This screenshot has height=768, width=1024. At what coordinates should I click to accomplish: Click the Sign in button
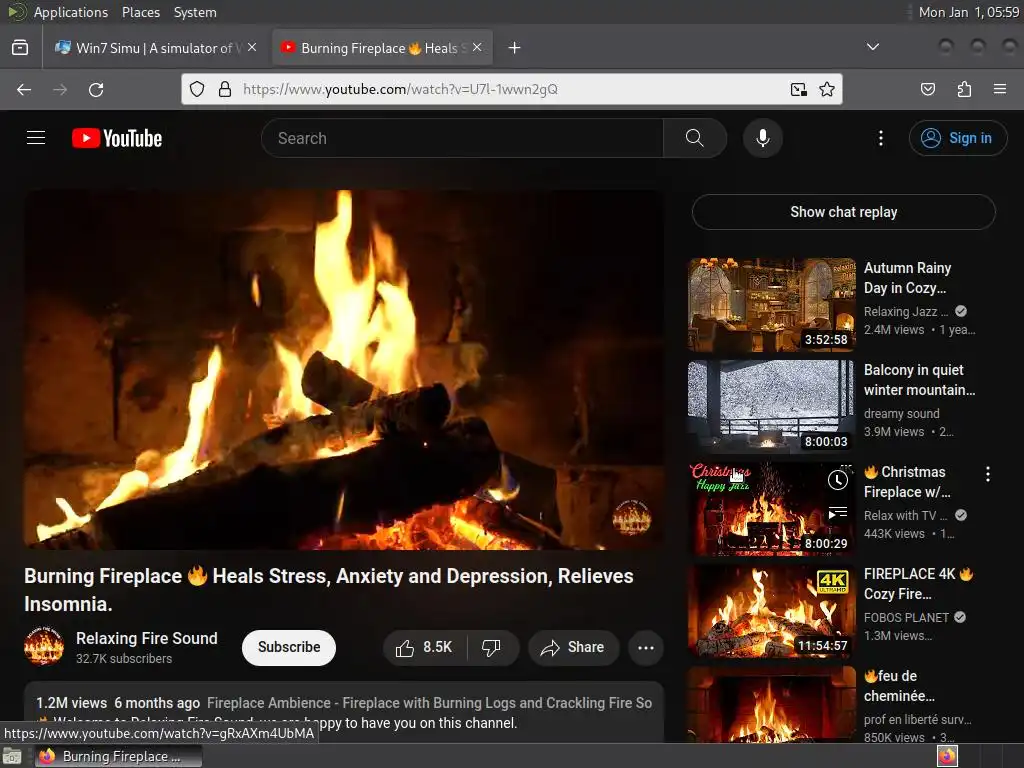[x=958, y=138]
